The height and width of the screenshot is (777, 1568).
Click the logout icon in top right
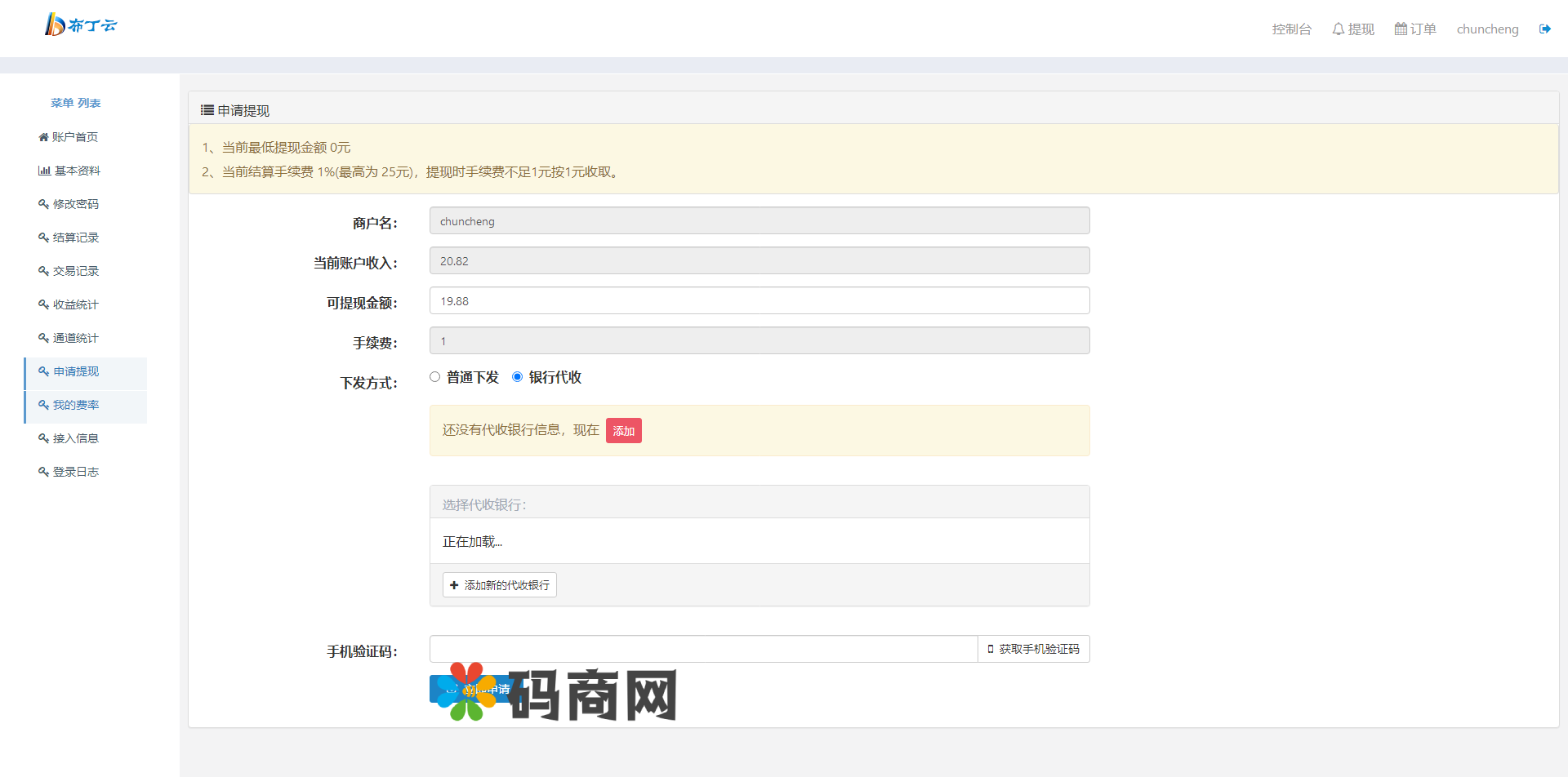tap(1544, 29)
